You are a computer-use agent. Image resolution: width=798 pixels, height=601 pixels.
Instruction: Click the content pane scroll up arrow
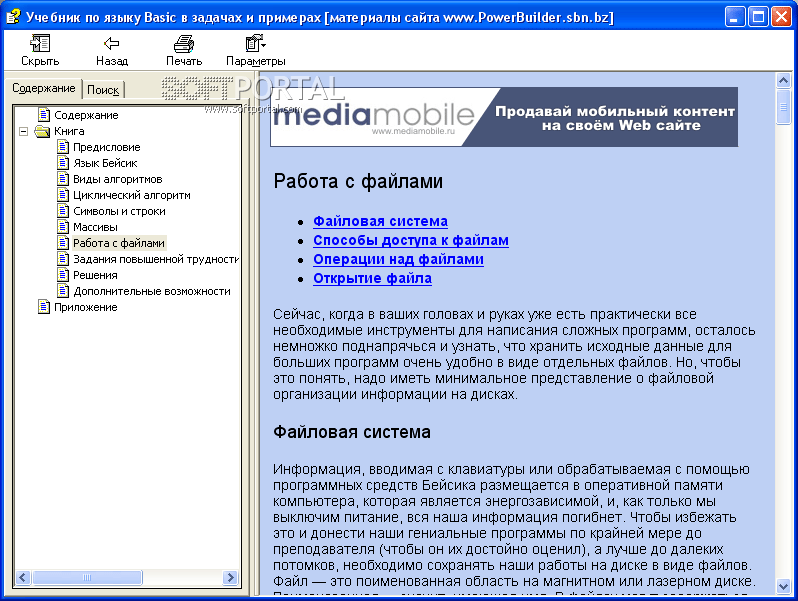783,80
